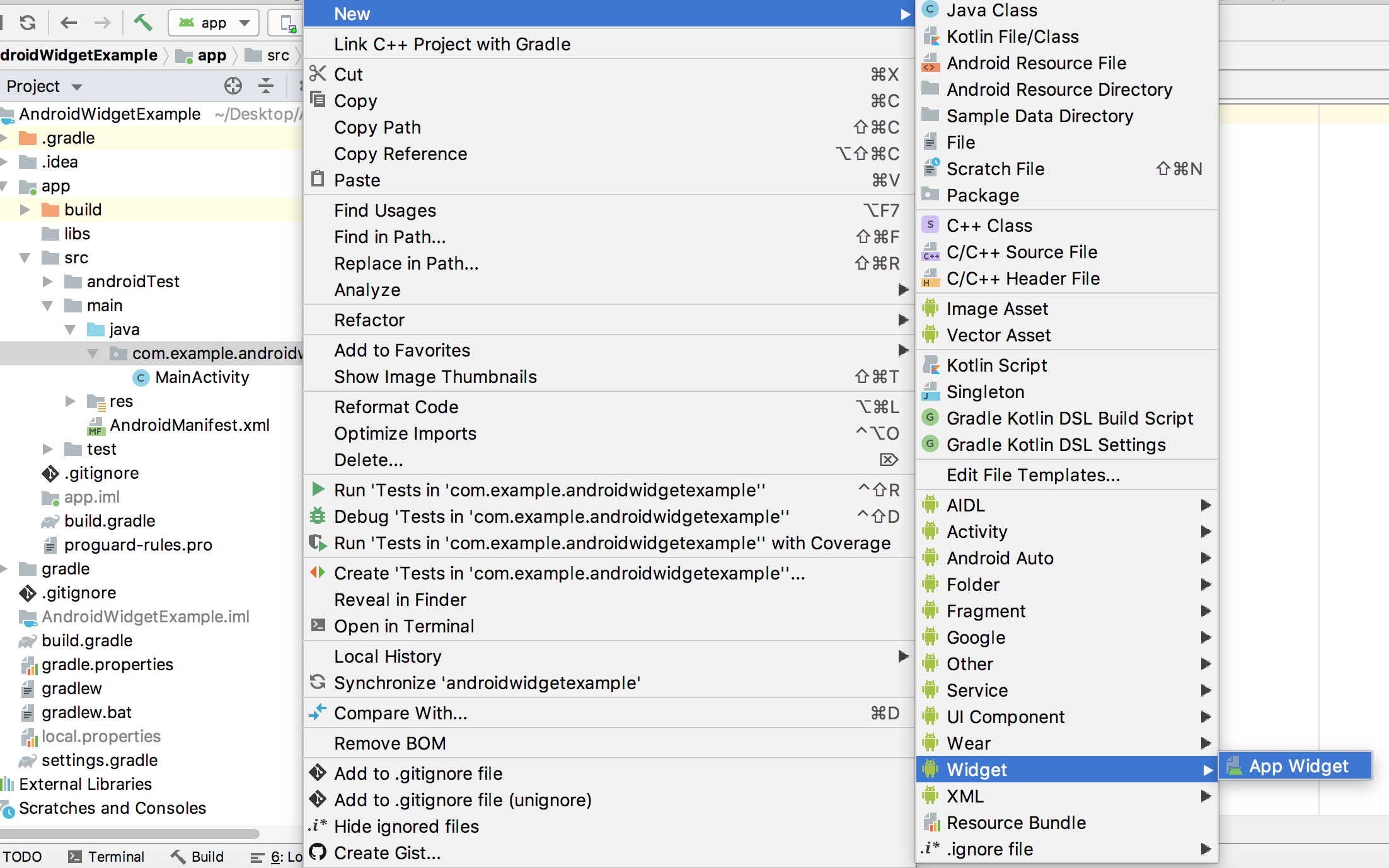Create a new Kotlin File/Class
Screen dimensions: 1389x868
pyautogui.click(x=1011, y=37)
